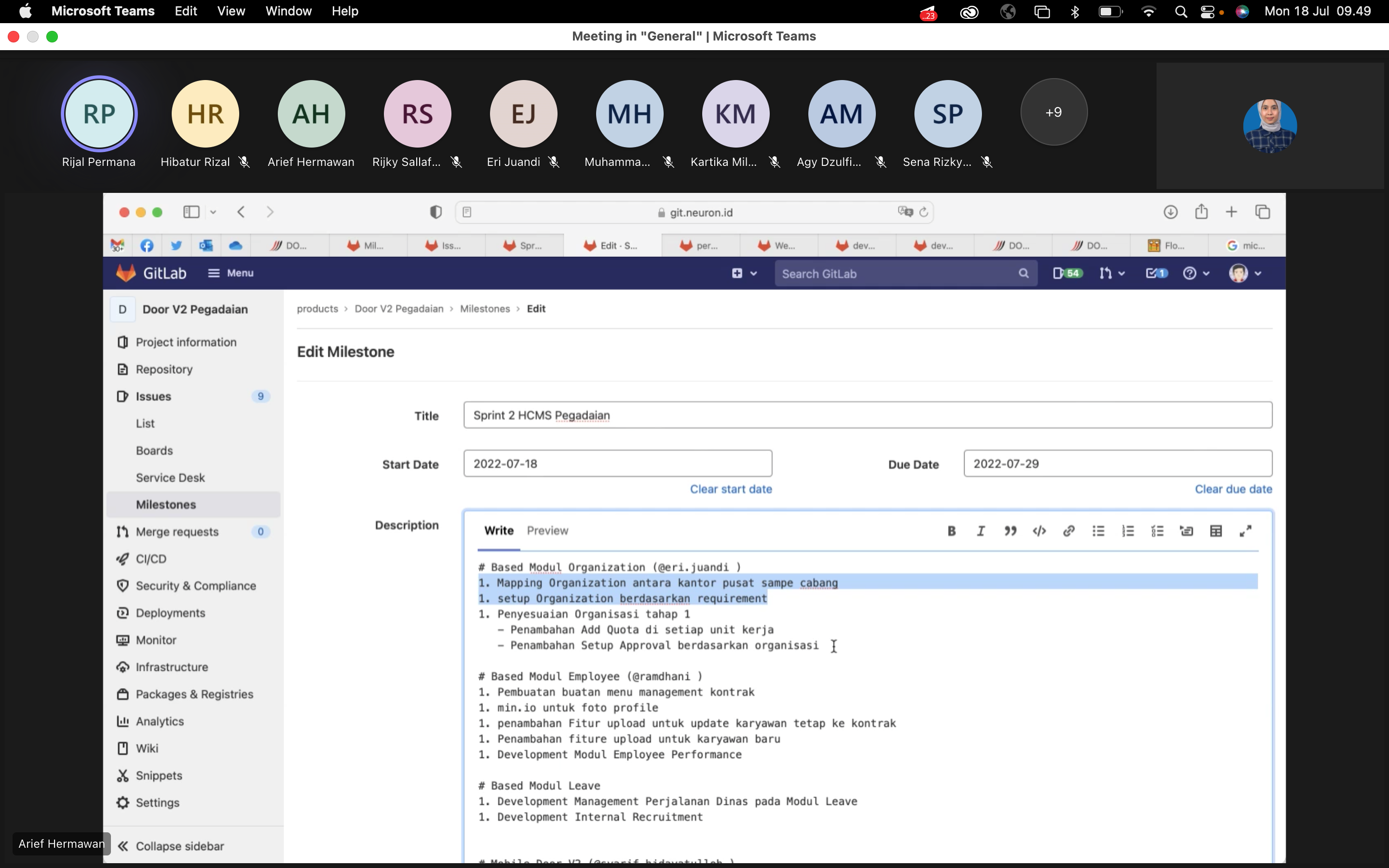The width and height of the screenshot is (1389, 868).
Task: Expand Safari sidebar options chevron
Action: coord(213,212)
